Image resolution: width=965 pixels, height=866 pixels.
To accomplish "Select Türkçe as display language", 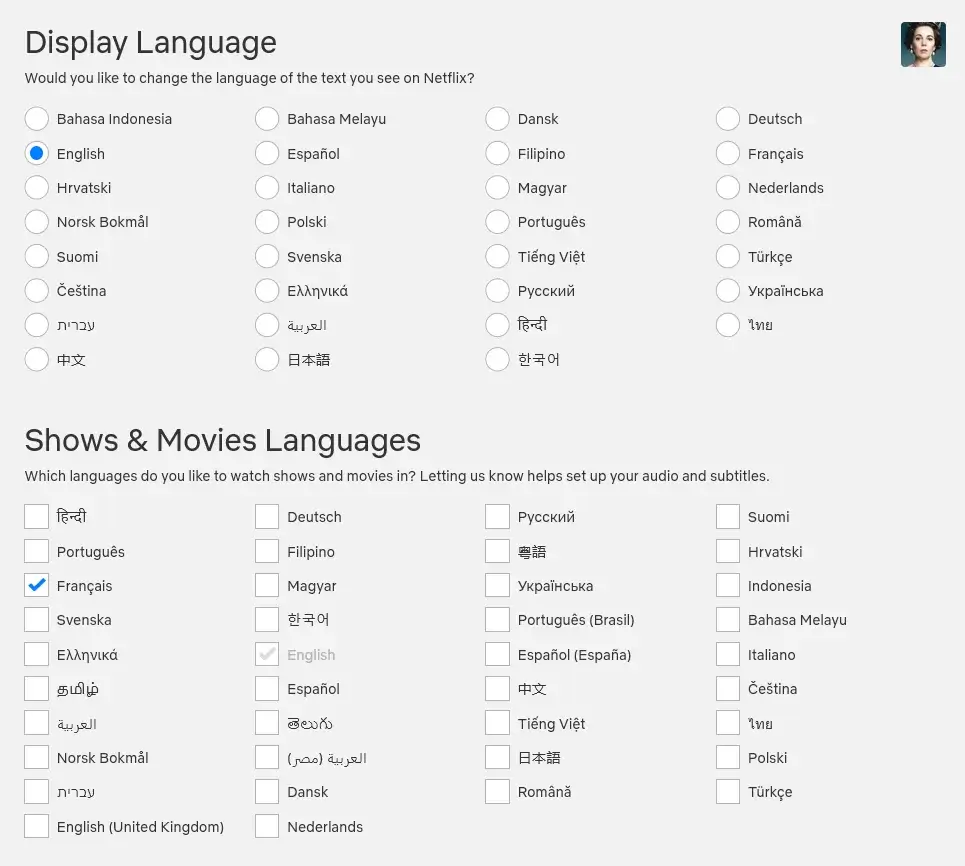I will point(728,256).
